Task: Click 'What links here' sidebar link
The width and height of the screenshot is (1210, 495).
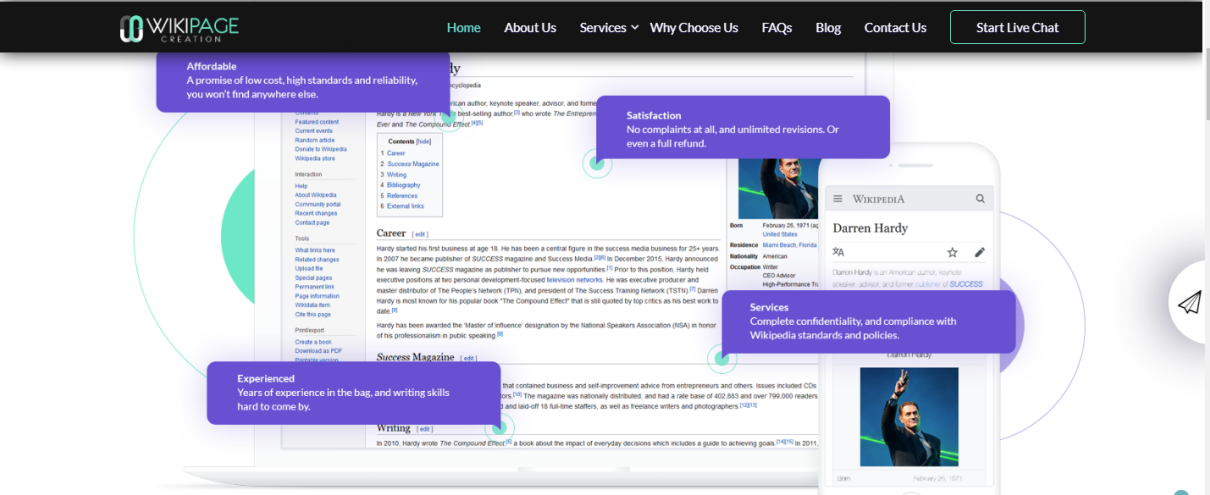Action: pyautogui.click(x=316, y=250)
